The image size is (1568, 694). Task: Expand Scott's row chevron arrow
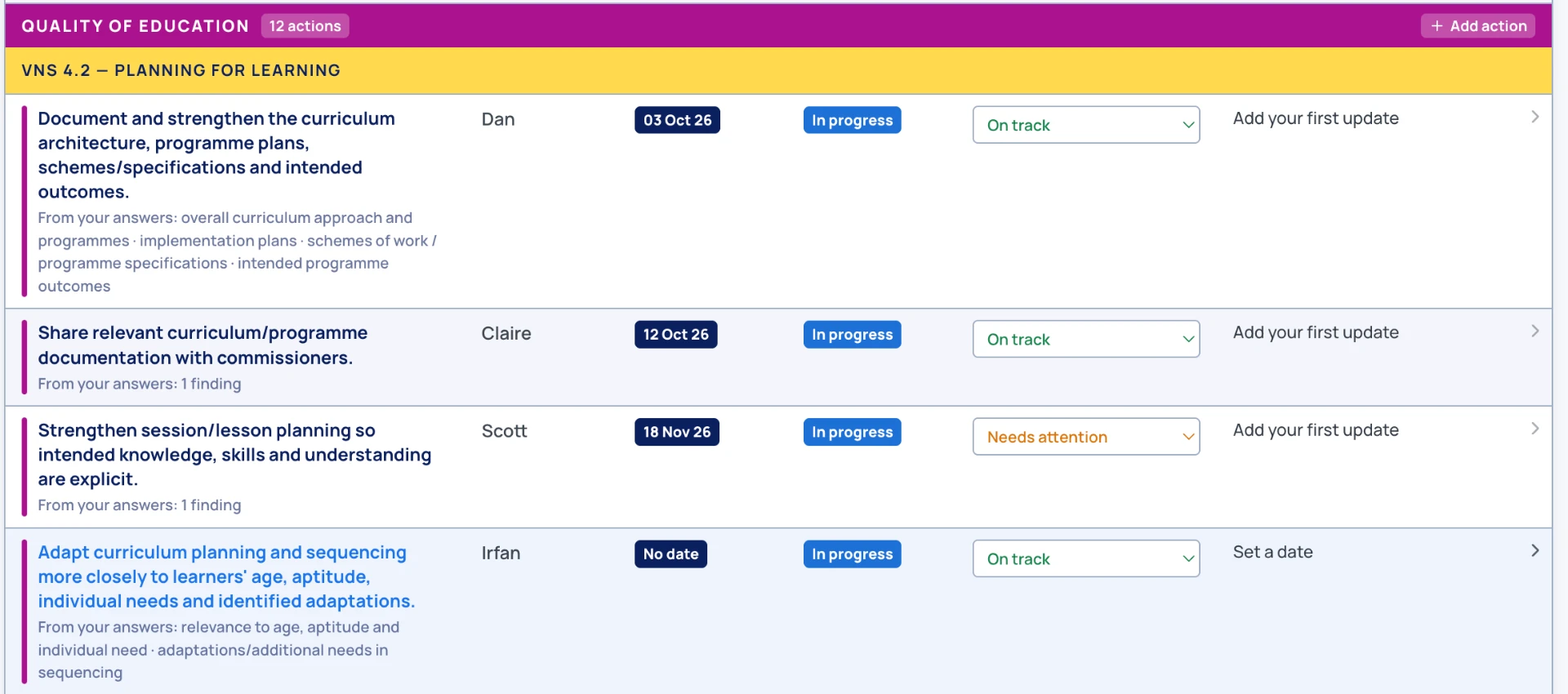click(1535, 429)
